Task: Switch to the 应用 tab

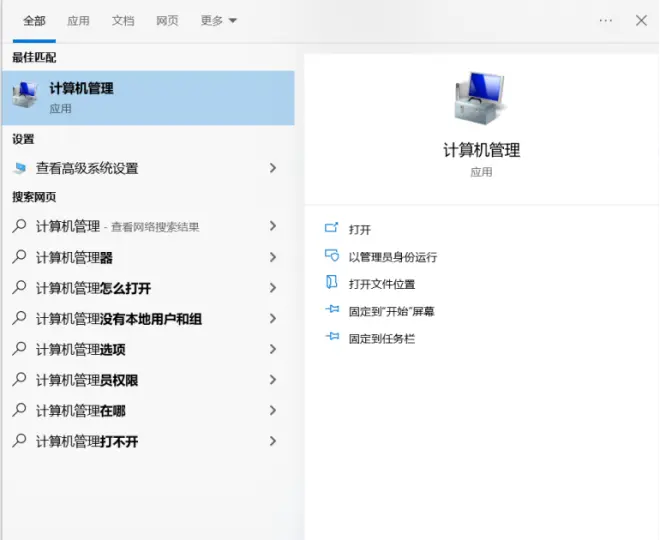Action: [x=78, y=21]
